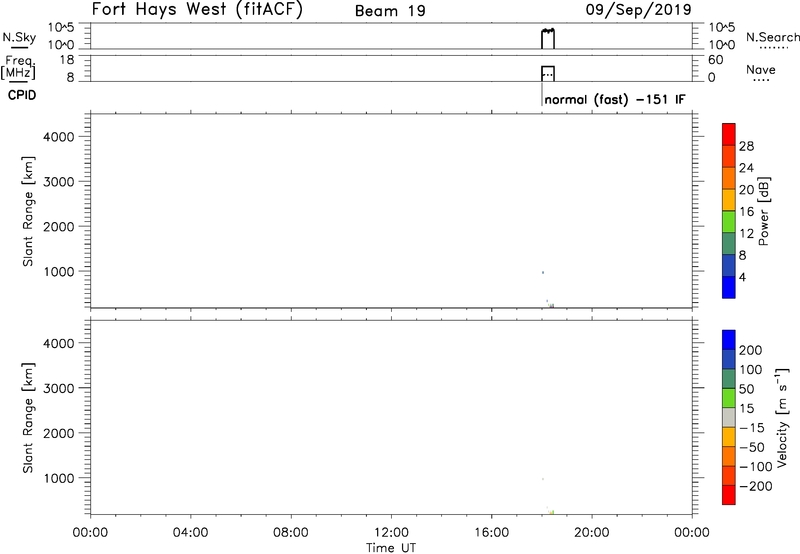Click "Slant Range [km]" on the power panel
Screen dimensions: 800x554
point(28,211)
